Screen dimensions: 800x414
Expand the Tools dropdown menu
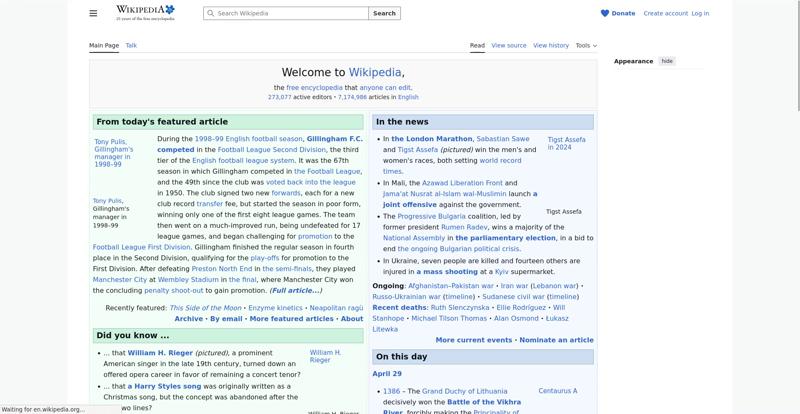click(x=585, y=45)
